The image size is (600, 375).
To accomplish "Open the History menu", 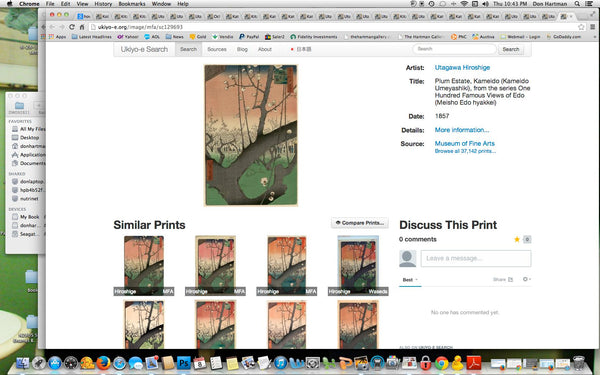I will tap(103, 4).
